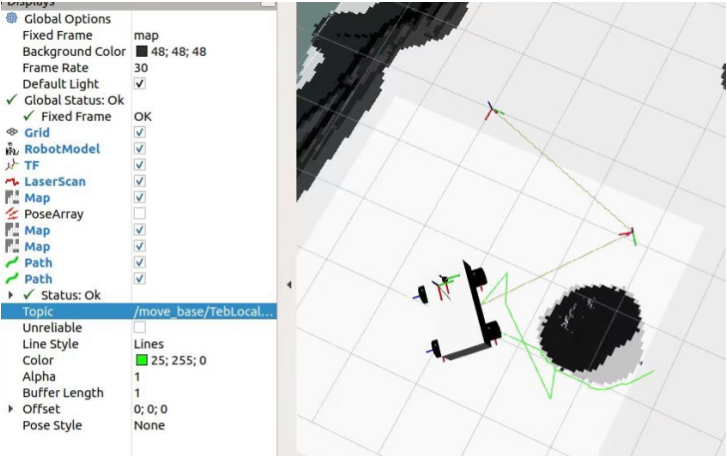The height and width of the screenshot is (461, 727).
Task: Enable the PoseArray display checkbox
Action: point(140,214)
